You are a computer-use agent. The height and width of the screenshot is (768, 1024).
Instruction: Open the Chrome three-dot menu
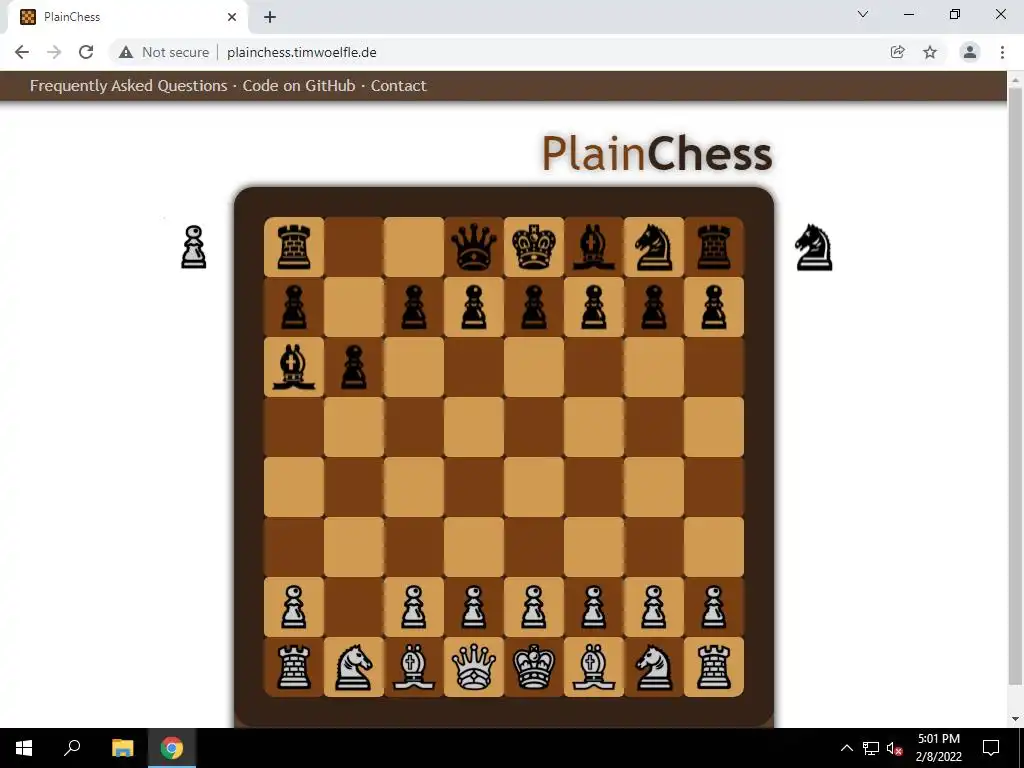pos(1002,52)
